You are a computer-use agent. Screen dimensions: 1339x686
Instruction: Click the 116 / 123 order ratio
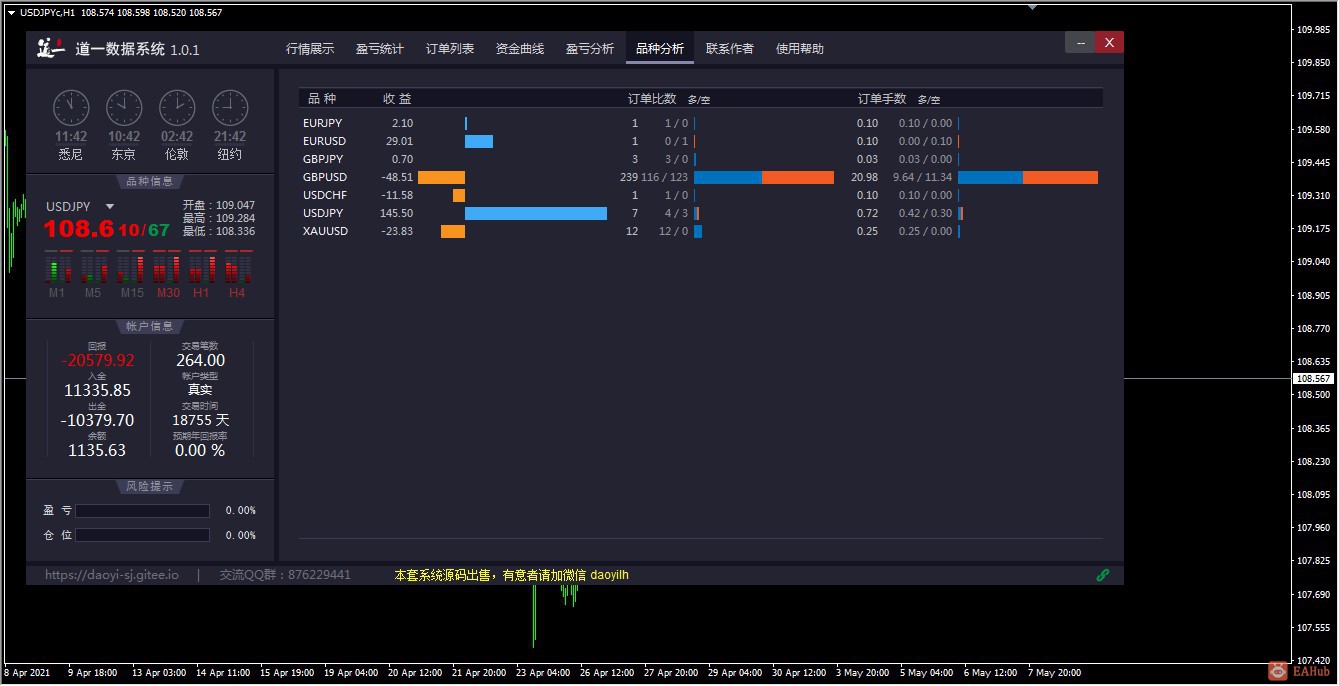pos(665,177)
